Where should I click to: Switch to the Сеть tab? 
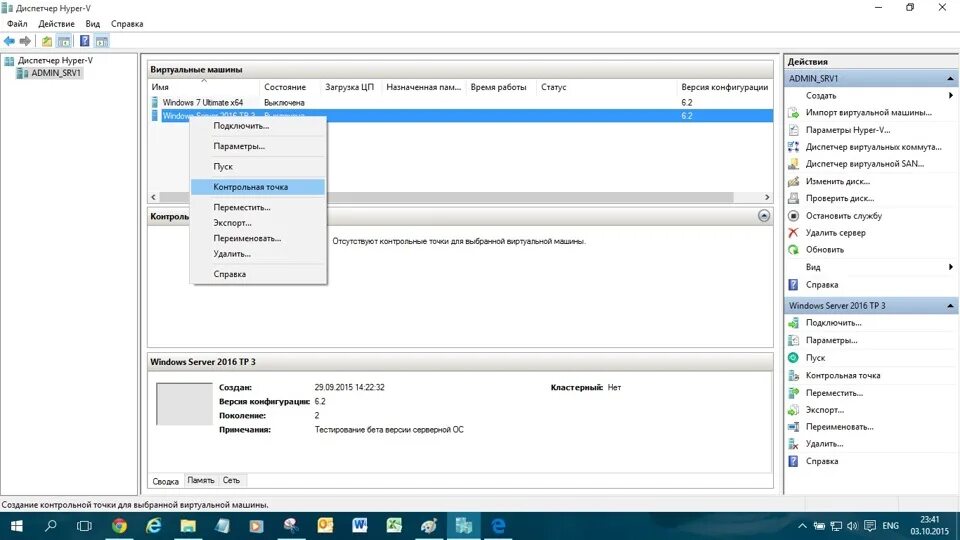[231, 481]
